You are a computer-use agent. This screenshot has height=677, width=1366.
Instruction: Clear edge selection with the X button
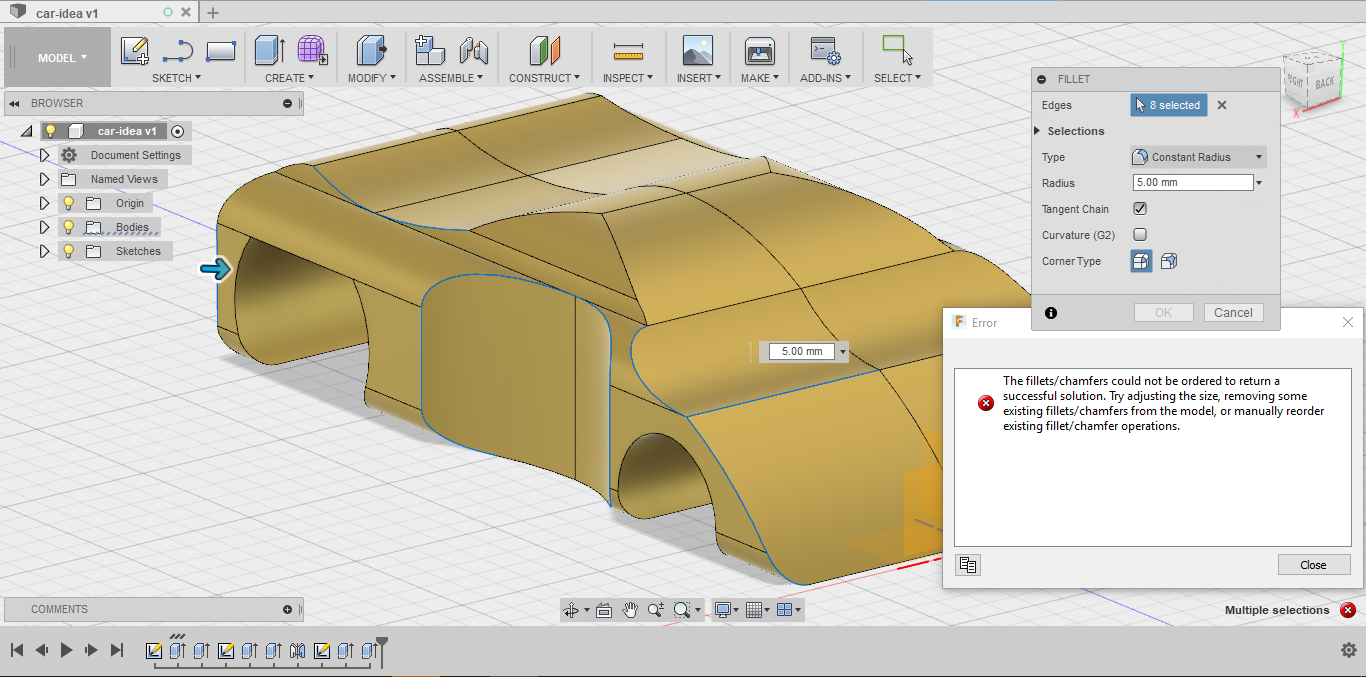1222,105
